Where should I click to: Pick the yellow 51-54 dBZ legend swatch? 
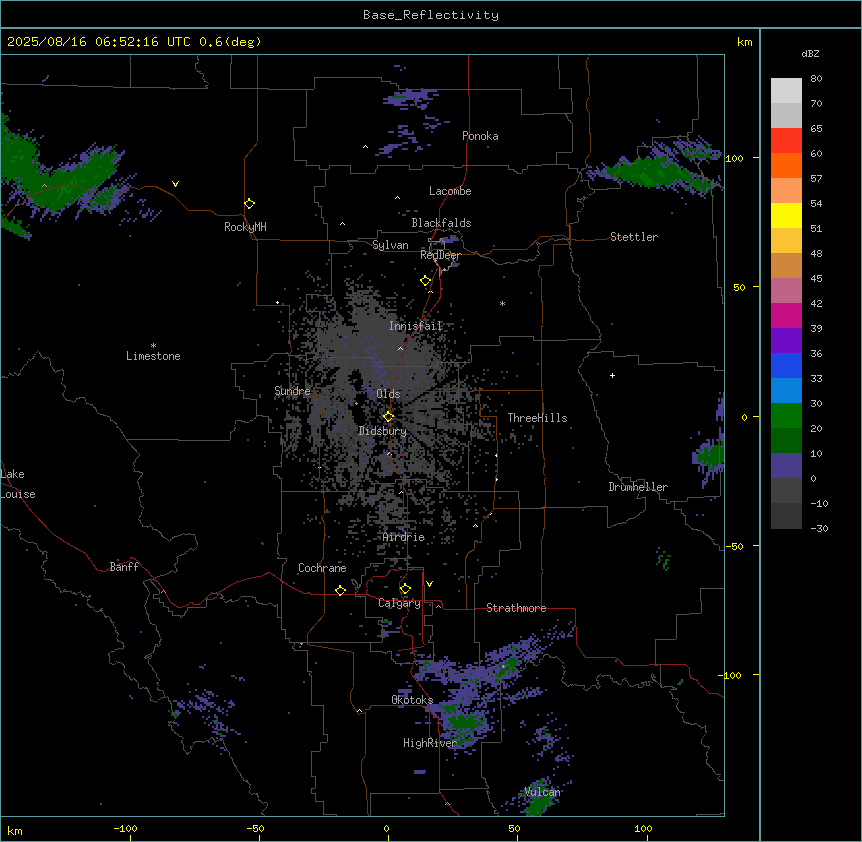pyautogui.click(x=786, y=215)
